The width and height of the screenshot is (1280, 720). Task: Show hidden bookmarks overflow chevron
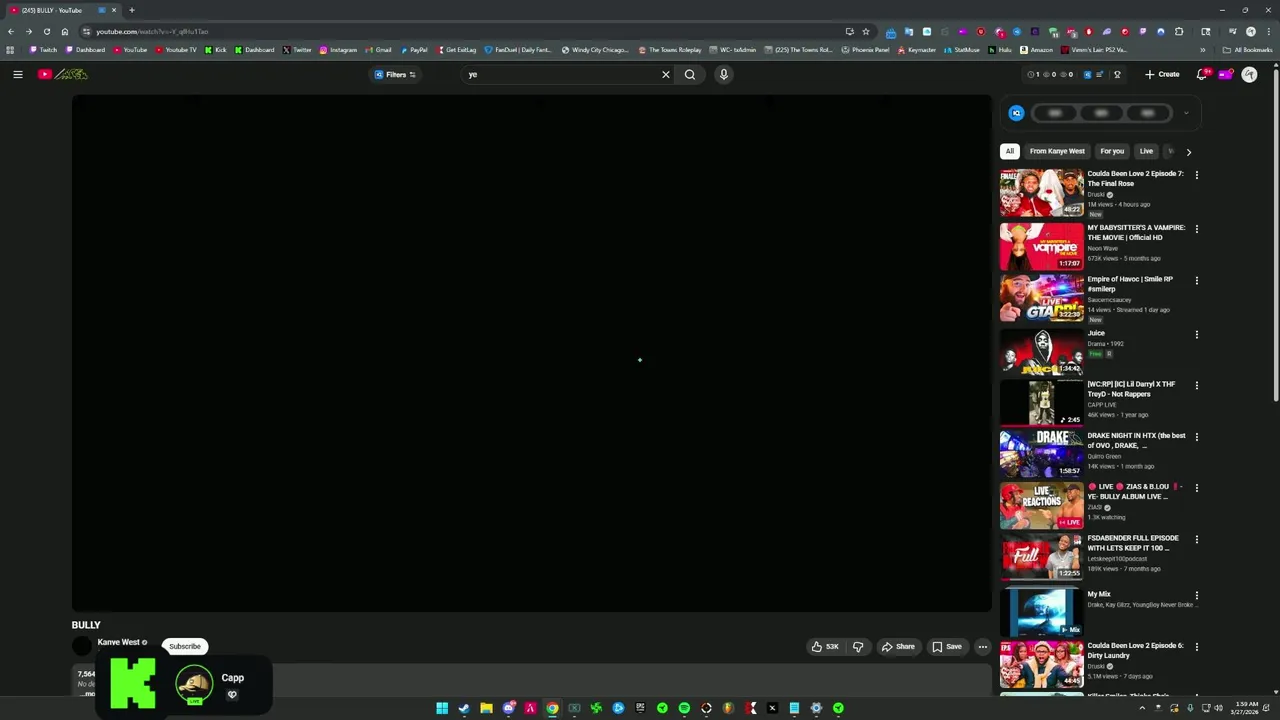point(1203,50)
